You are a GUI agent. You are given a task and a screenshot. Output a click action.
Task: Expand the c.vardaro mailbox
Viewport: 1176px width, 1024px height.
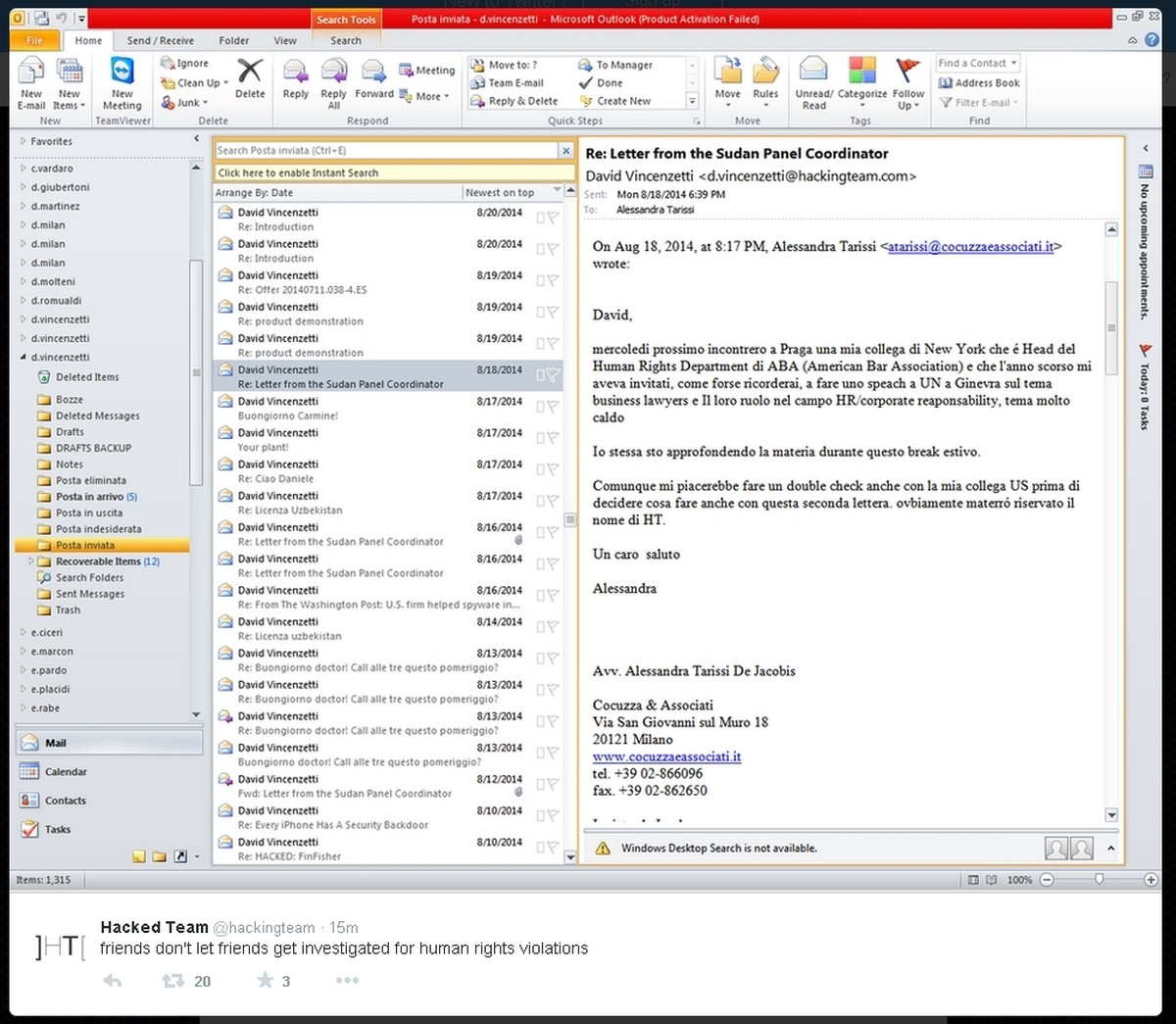24,169
